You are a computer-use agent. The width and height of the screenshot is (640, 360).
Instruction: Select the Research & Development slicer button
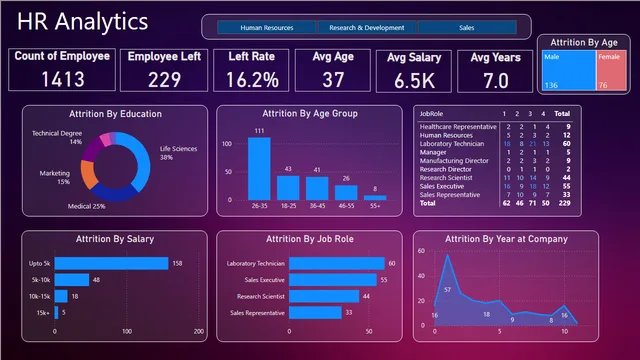367,27
